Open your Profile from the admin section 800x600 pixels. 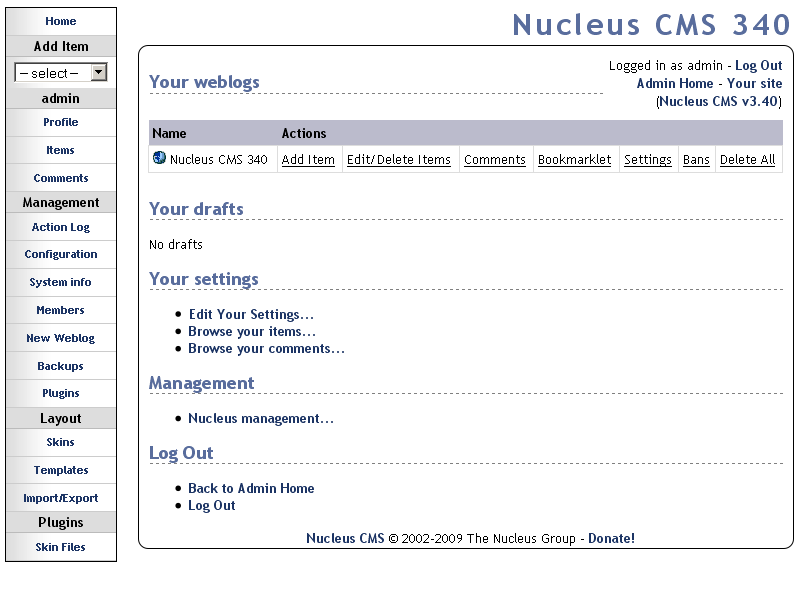[x=60, y=122]
